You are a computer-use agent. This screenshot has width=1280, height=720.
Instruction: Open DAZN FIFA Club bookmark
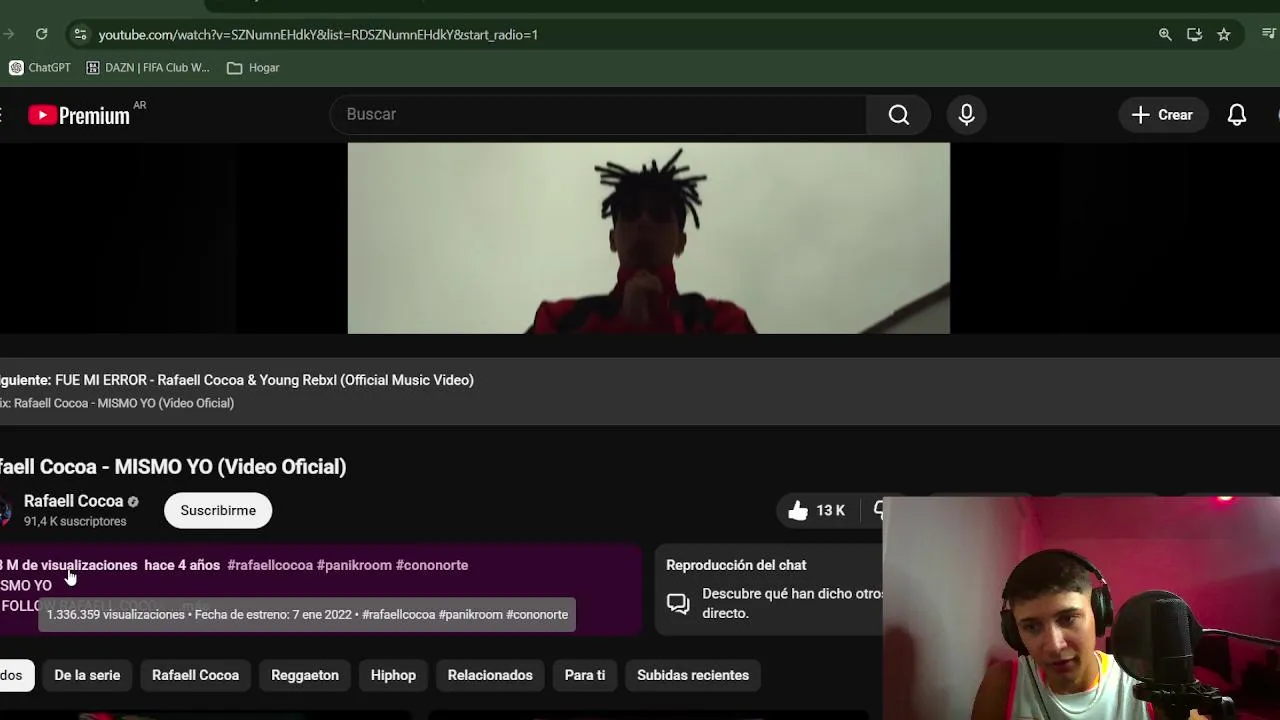148,68
